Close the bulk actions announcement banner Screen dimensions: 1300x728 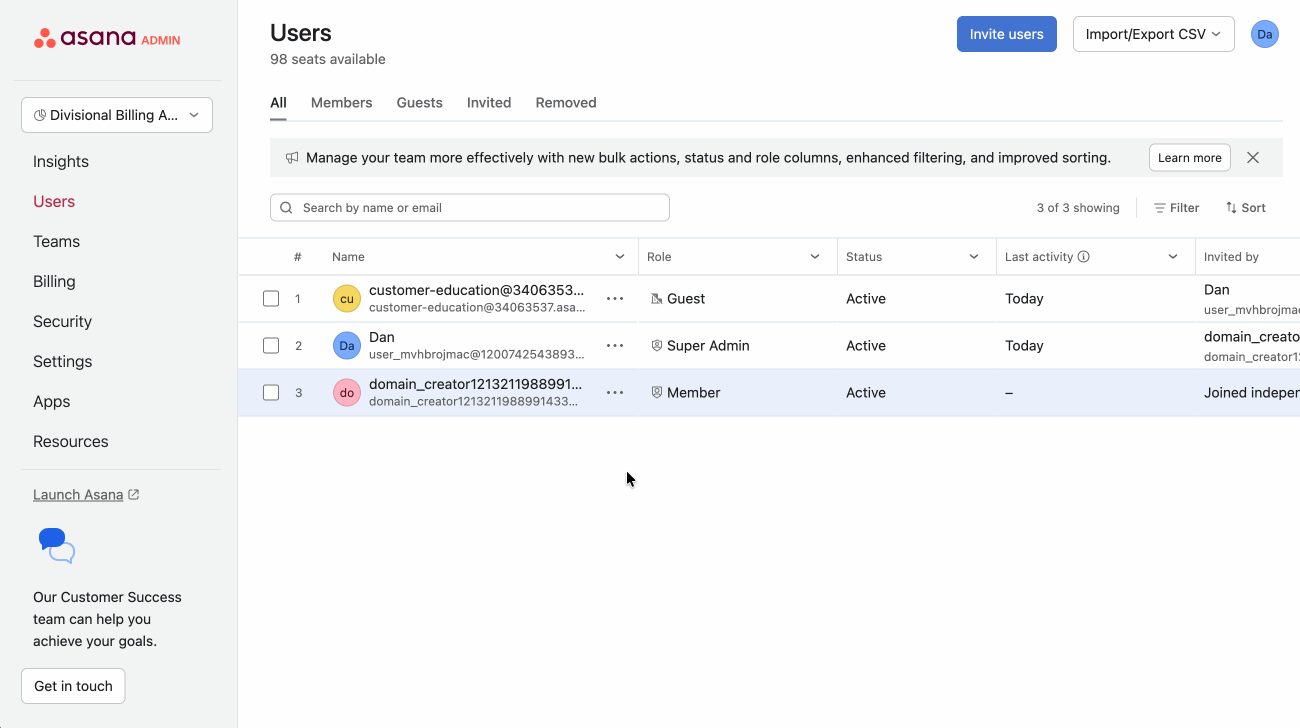1252,158
